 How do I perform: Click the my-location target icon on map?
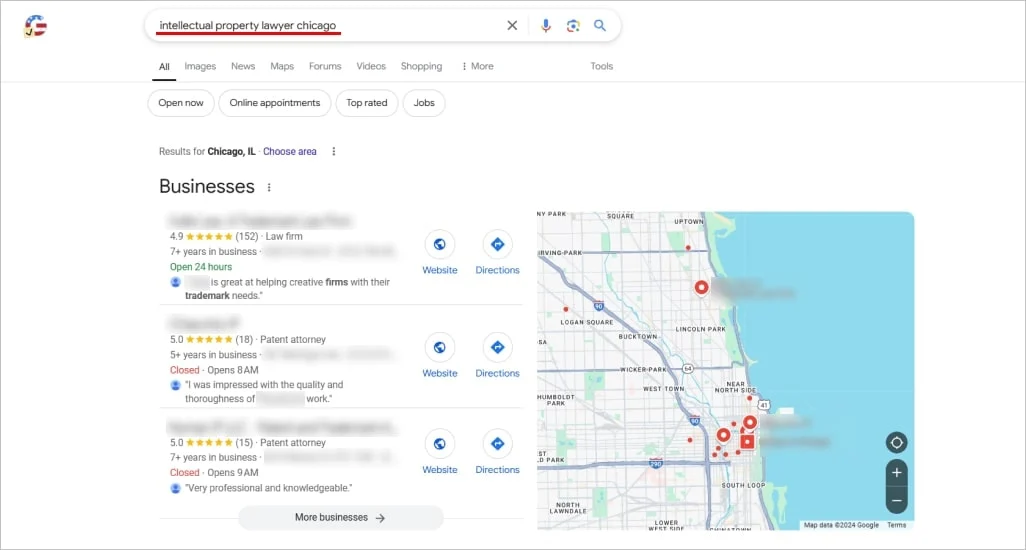(x=896, y=443)
